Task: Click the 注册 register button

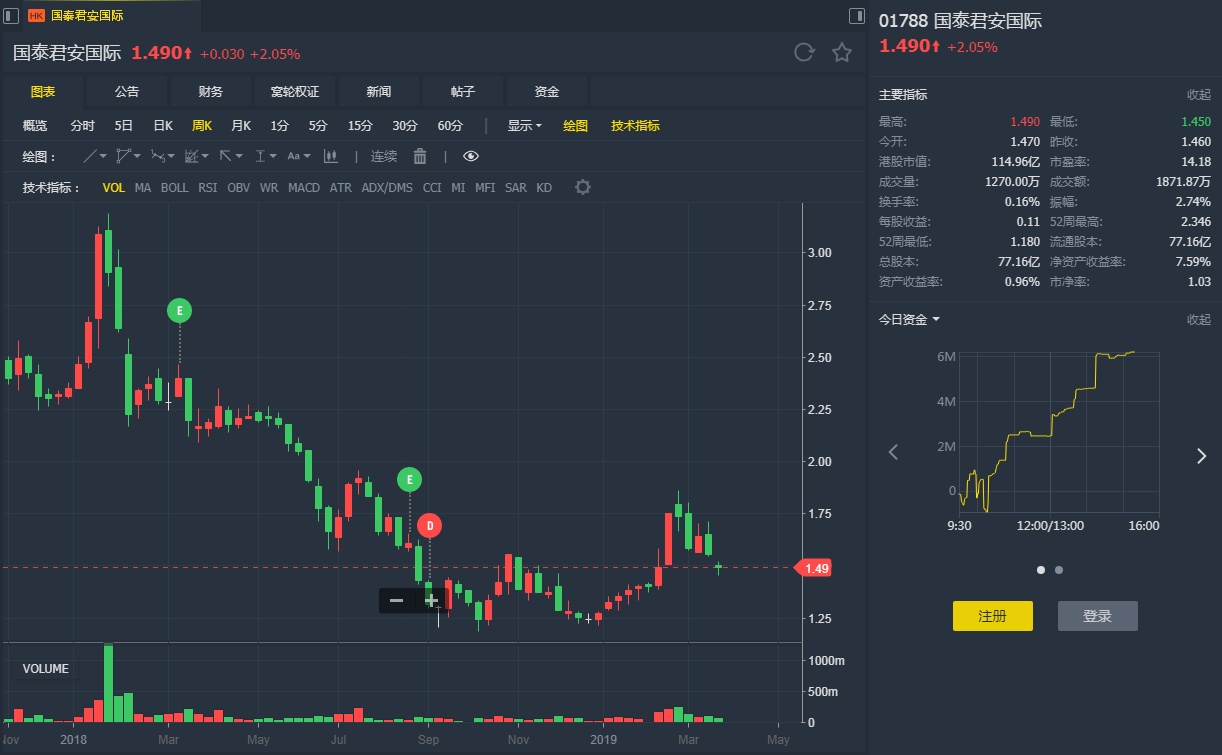Action: click(992, 616)
